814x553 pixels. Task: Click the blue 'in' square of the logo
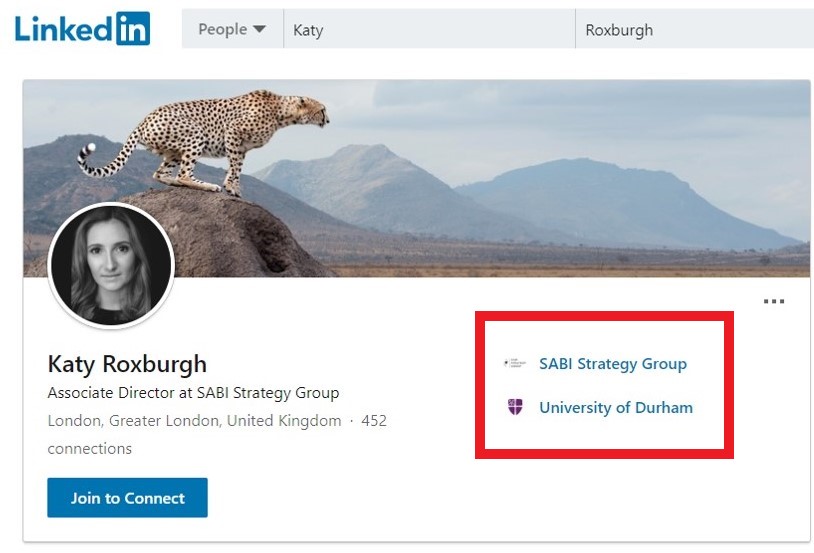point(133,29)
